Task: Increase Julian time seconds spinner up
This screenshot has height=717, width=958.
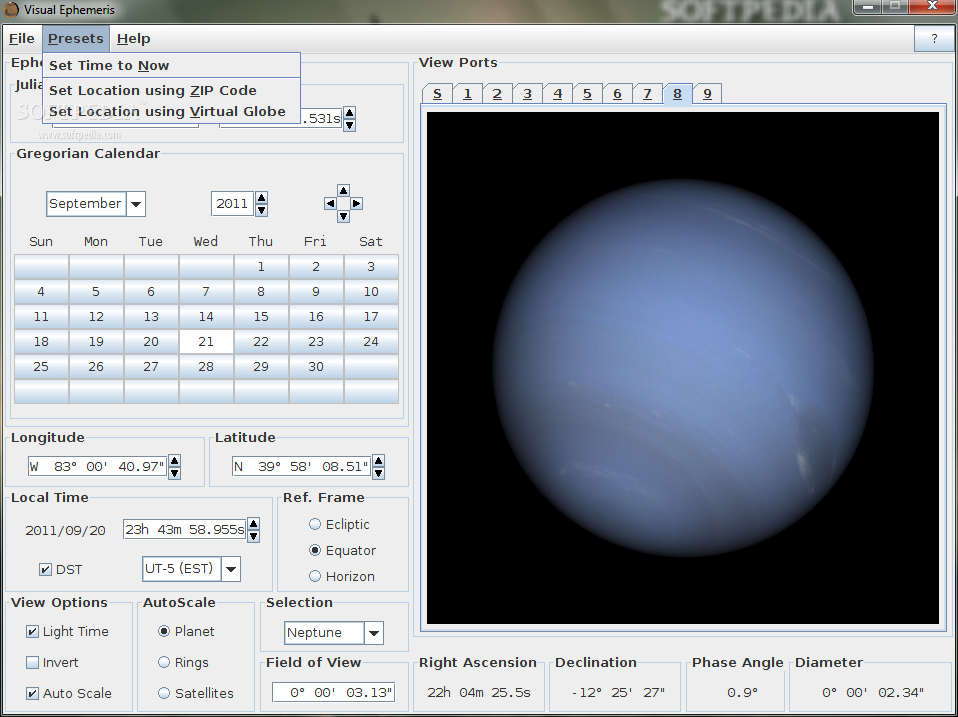Action: click(x=349, y=112)
